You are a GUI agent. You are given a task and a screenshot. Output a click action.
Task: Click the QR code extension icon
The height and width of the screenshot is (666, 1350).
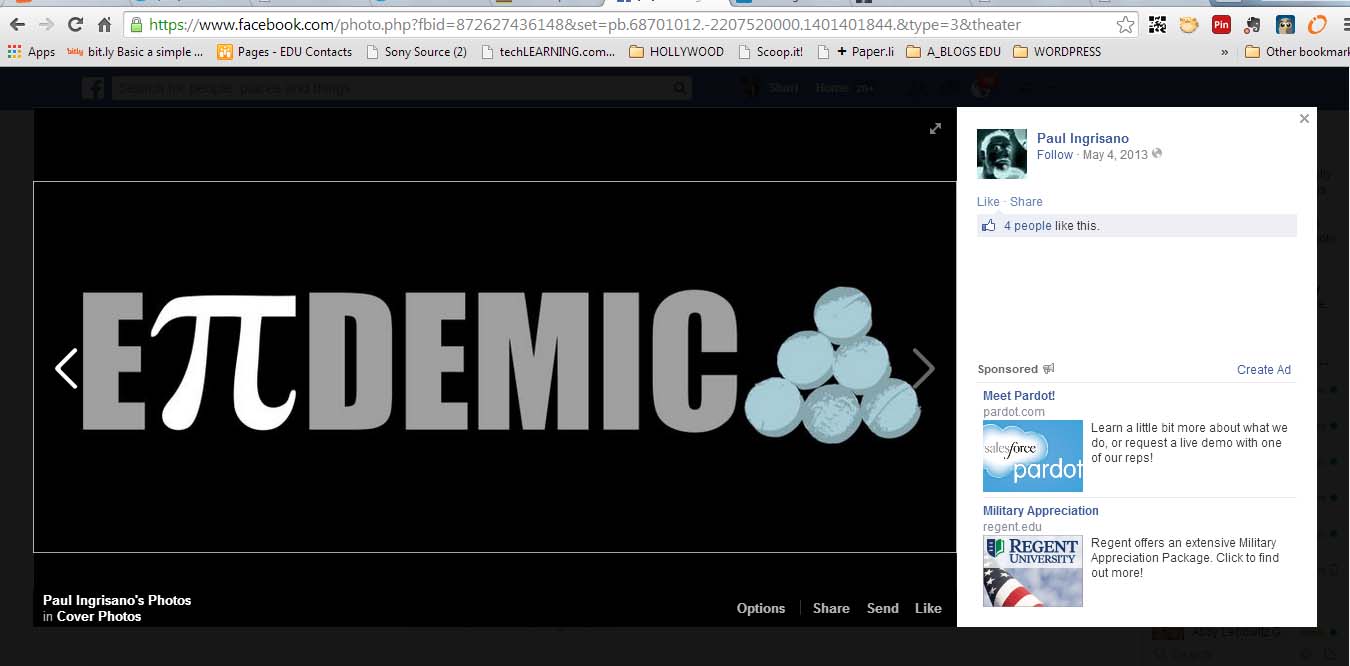click(x=1157, y=25)
